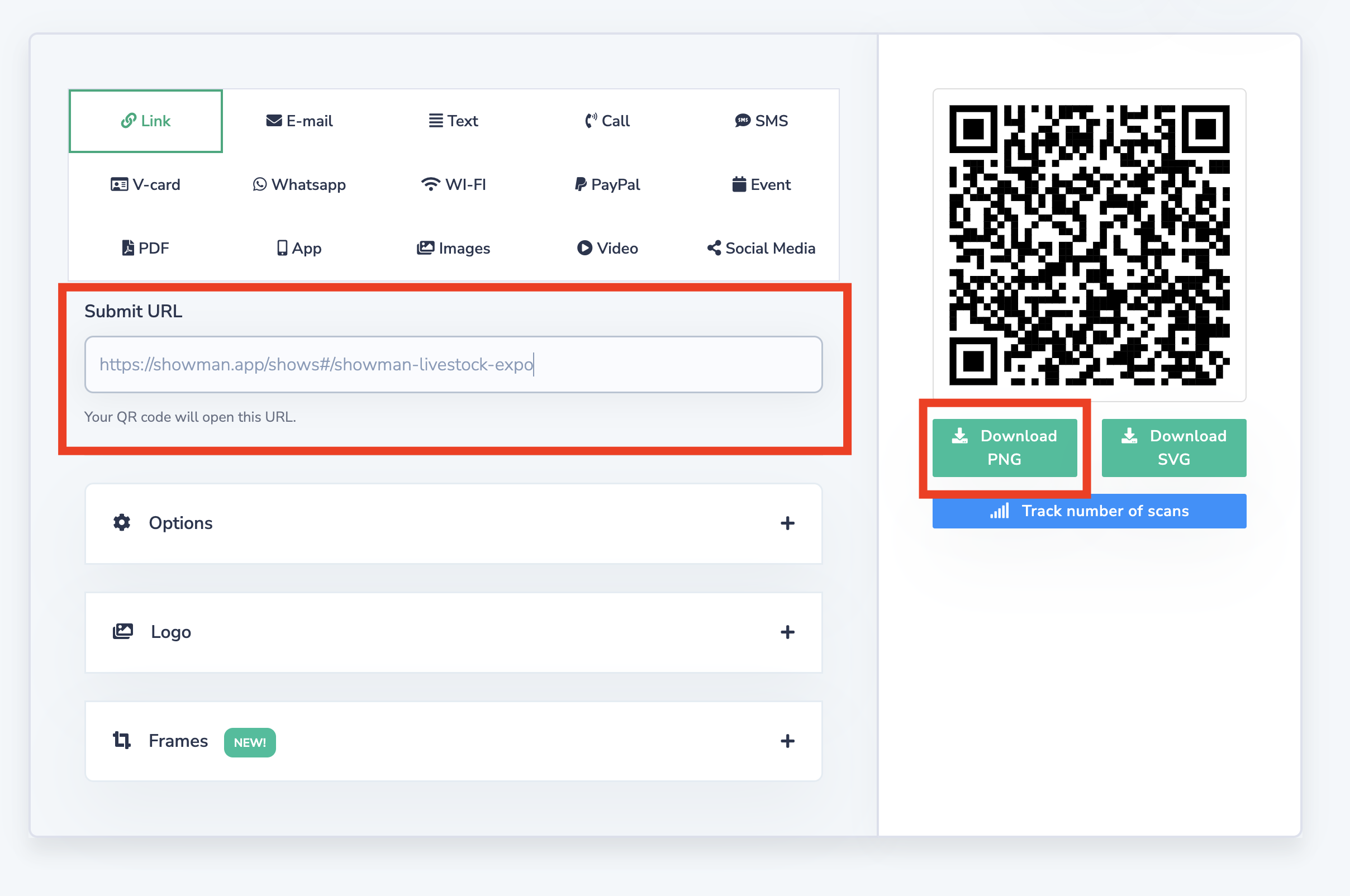Choose the V-card QR type
Image resolution: width=1350 pixels, height=896 pixels.
(x=145, y=184)
